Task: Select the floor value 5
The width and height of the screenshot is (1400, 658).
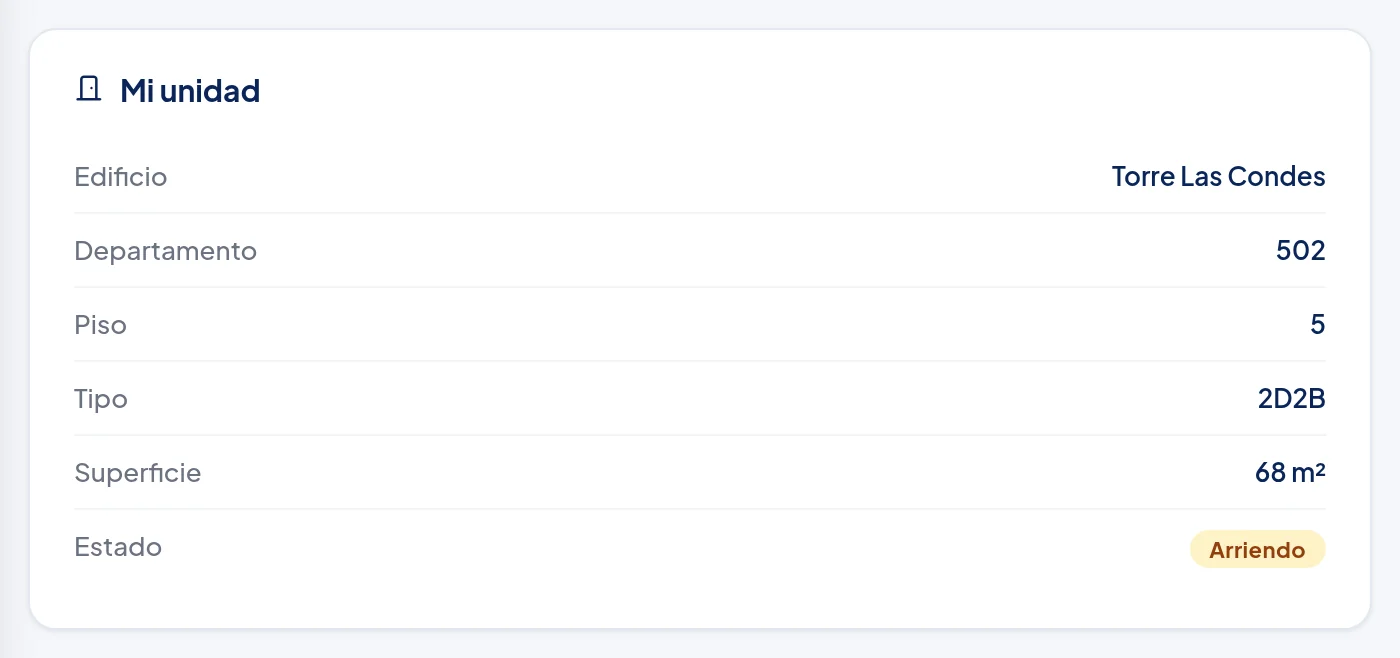Action: [x=1318, y=325]
